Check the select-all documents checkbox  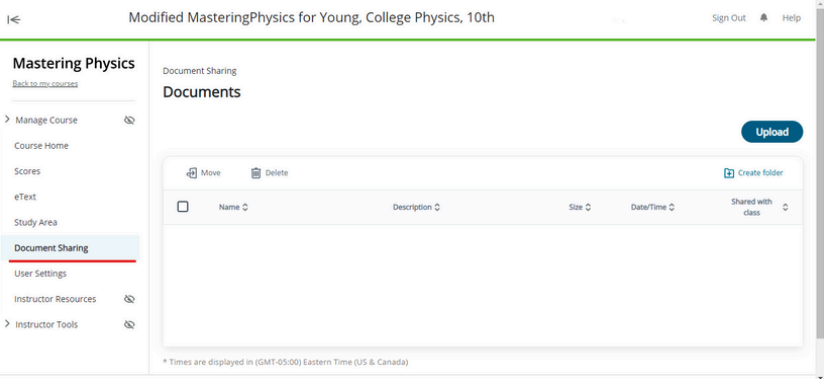coord(183,207)
